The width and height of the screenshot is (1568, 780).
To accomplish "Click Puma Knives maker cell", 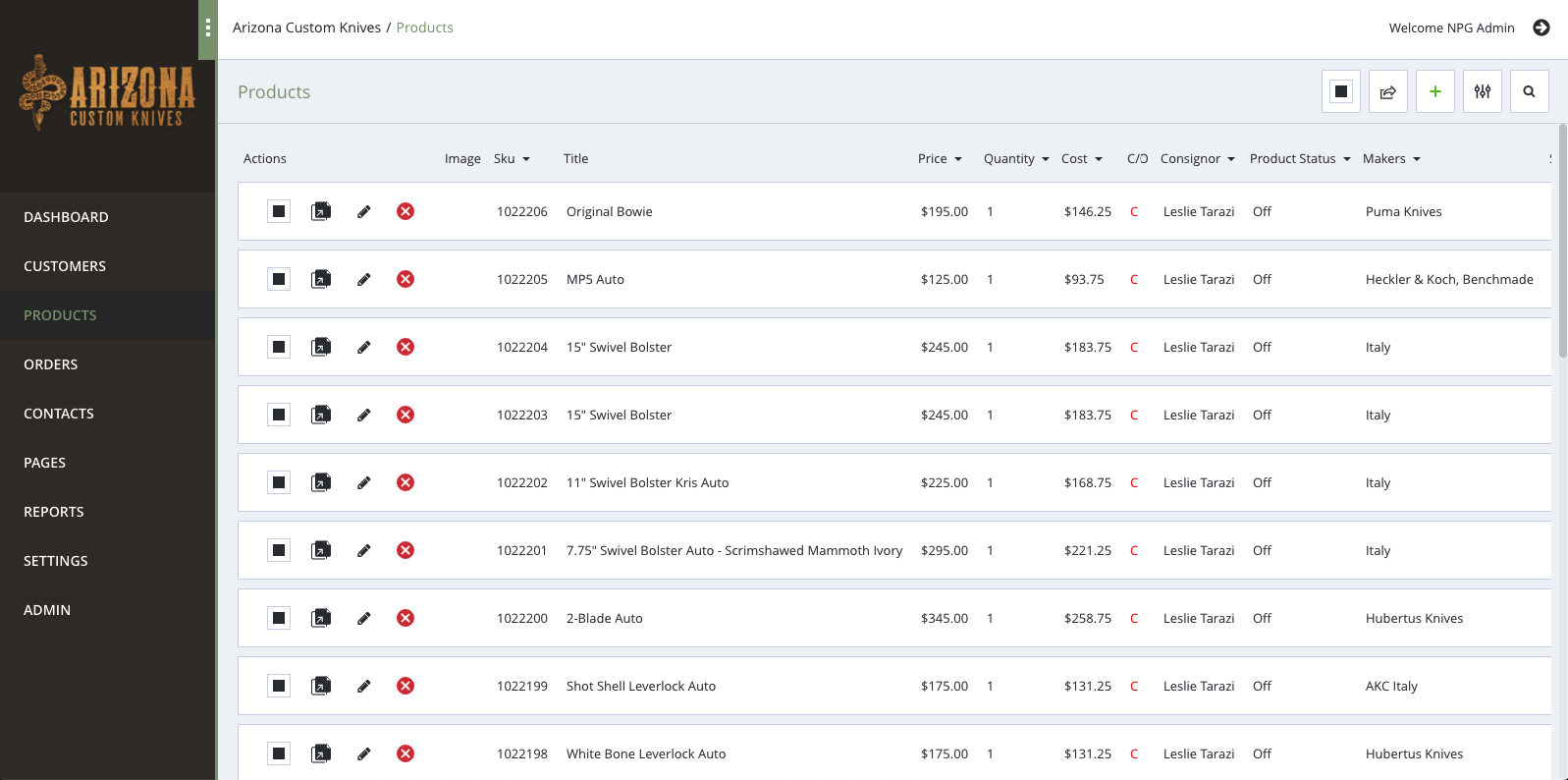I will [1403, 211].
